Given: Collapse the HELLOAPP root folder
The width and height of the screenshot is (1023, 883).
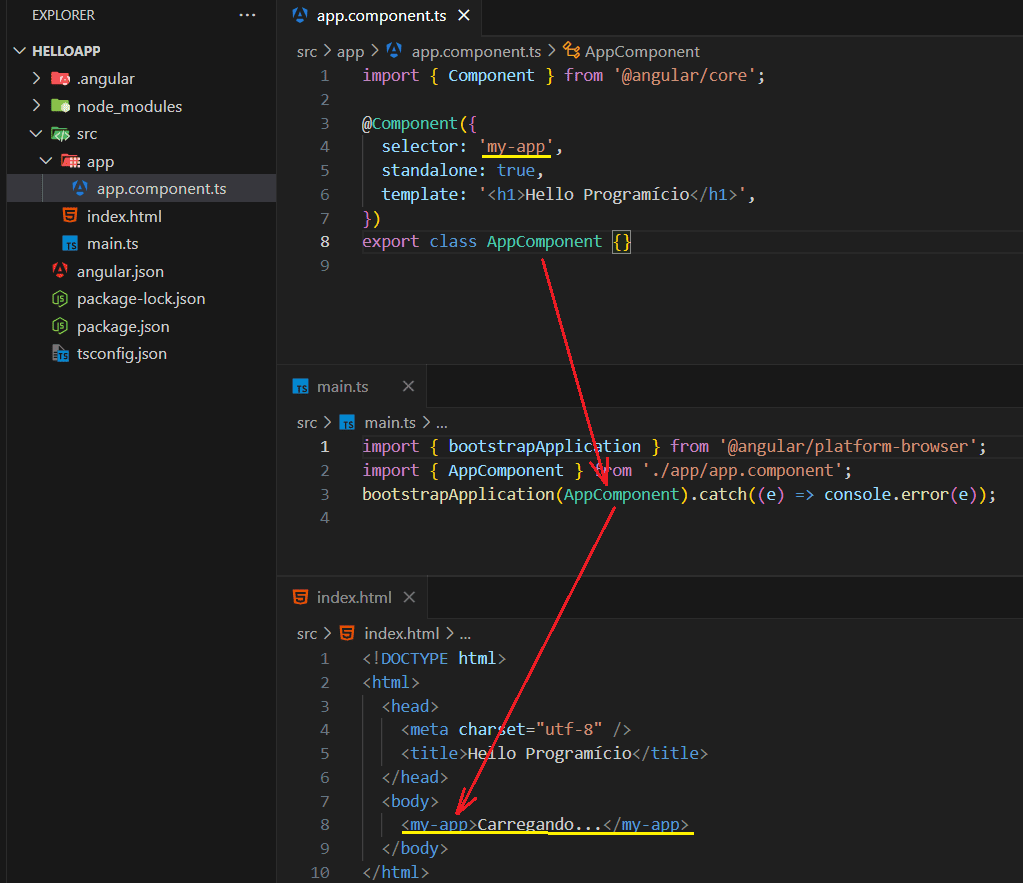Looking at the screenshot, I should (20, 51).
